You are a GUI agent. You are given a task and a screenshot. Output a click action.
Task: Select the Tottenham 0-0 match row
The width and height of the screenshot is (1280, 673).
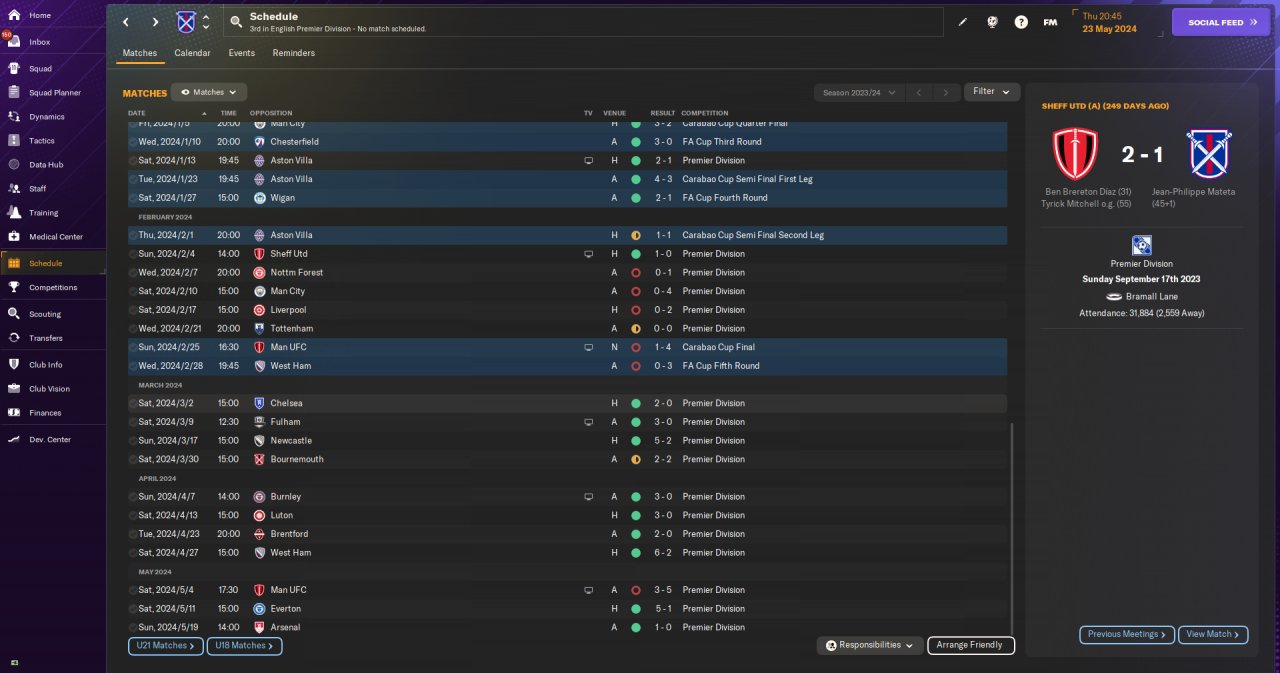(567, 328)
